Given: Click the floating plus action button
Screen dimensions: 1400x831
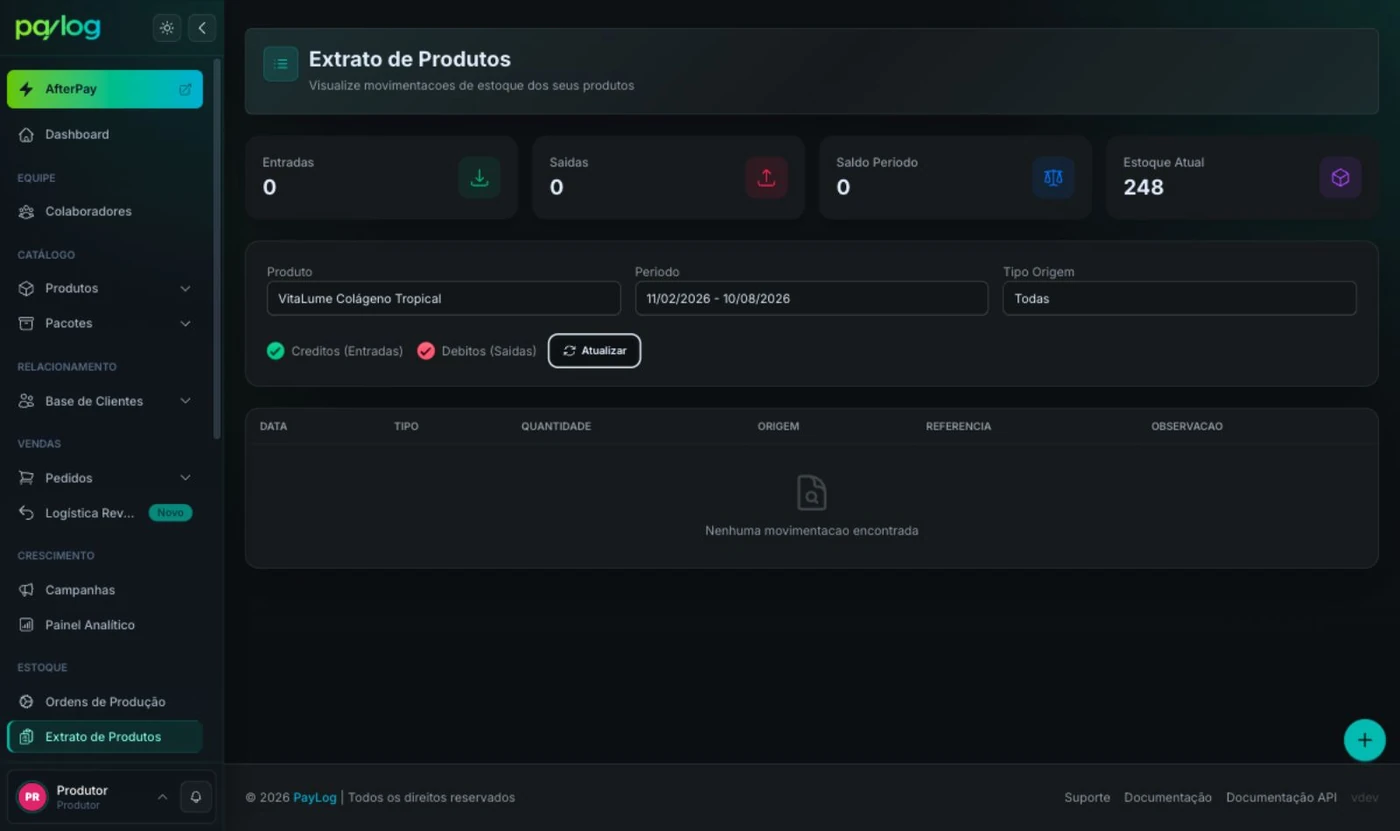Looking at the screenshot, I should [x=1364, y=741].
